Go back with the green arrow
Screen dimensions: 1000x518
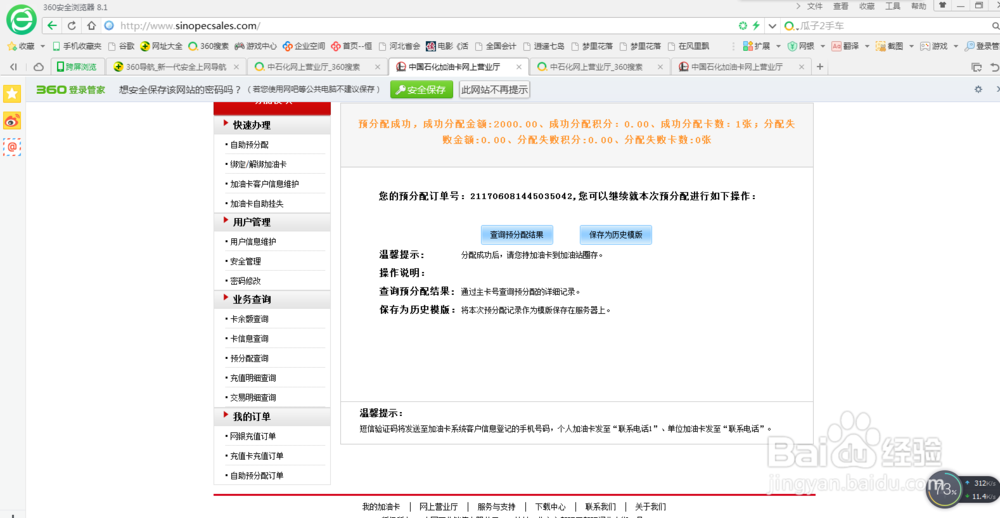(52, 26)
